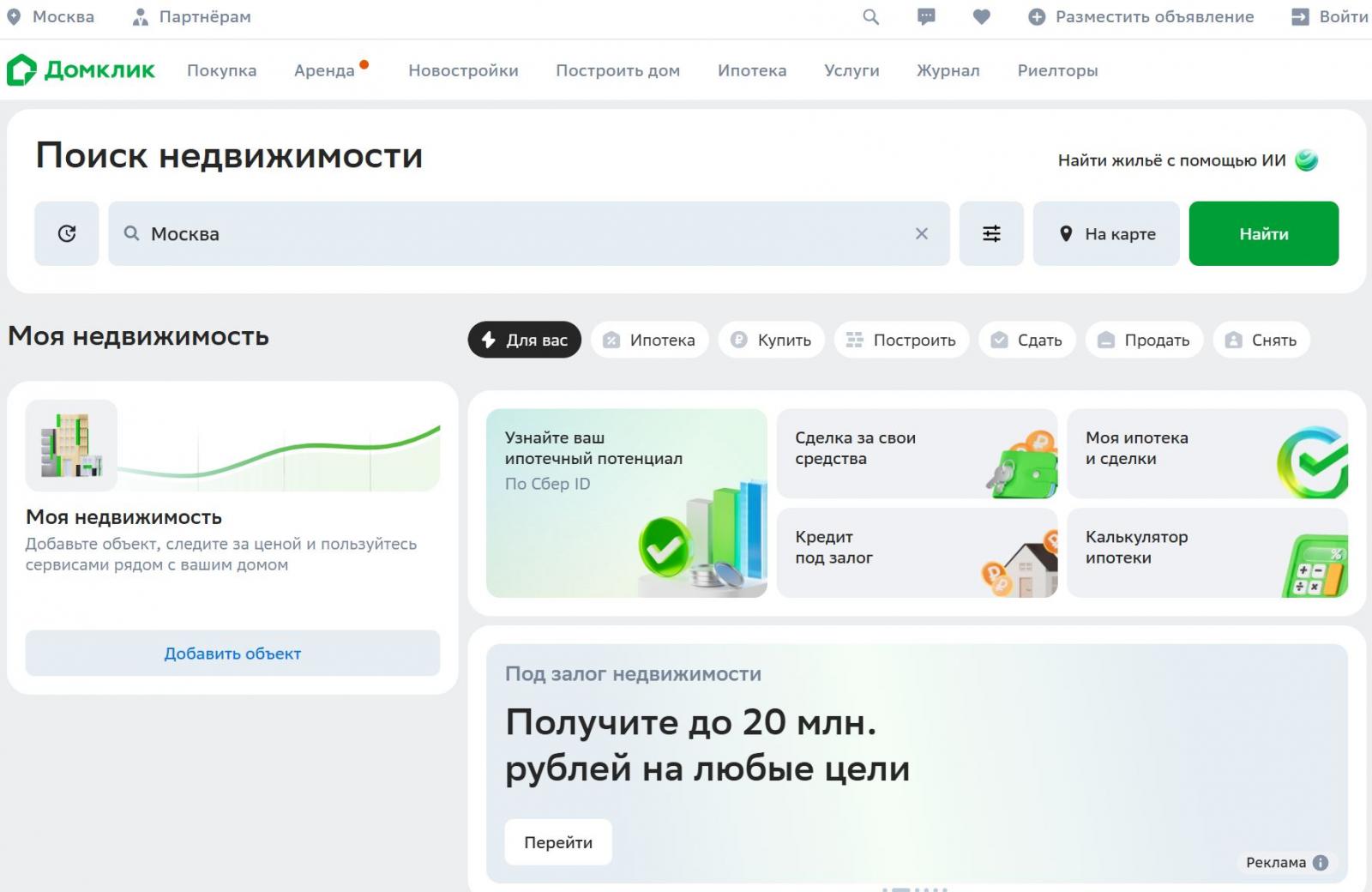Open the Построить дом menu
This screenshot has width=1372, height=892.
point(618,70)
